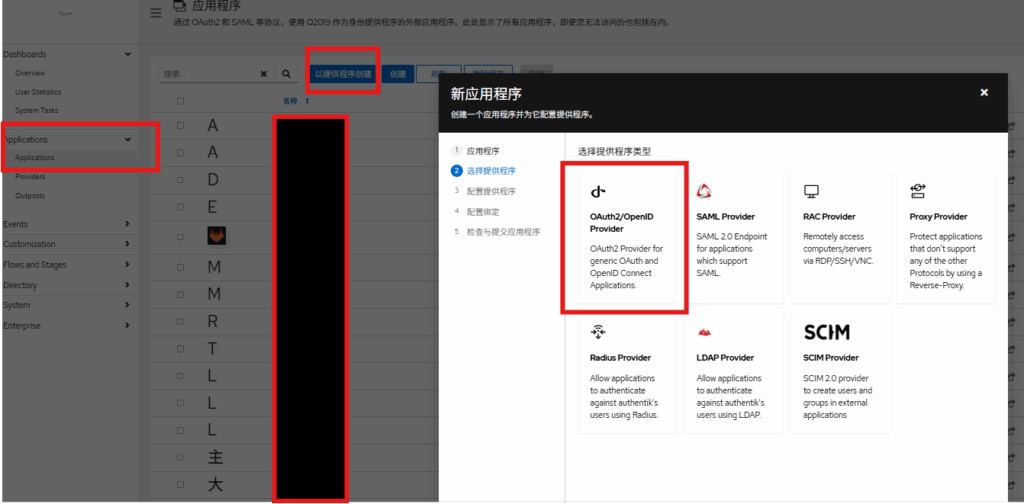1024x504 pixels.
Task: Check the first application row checkbox
Action: click(180, 126)
